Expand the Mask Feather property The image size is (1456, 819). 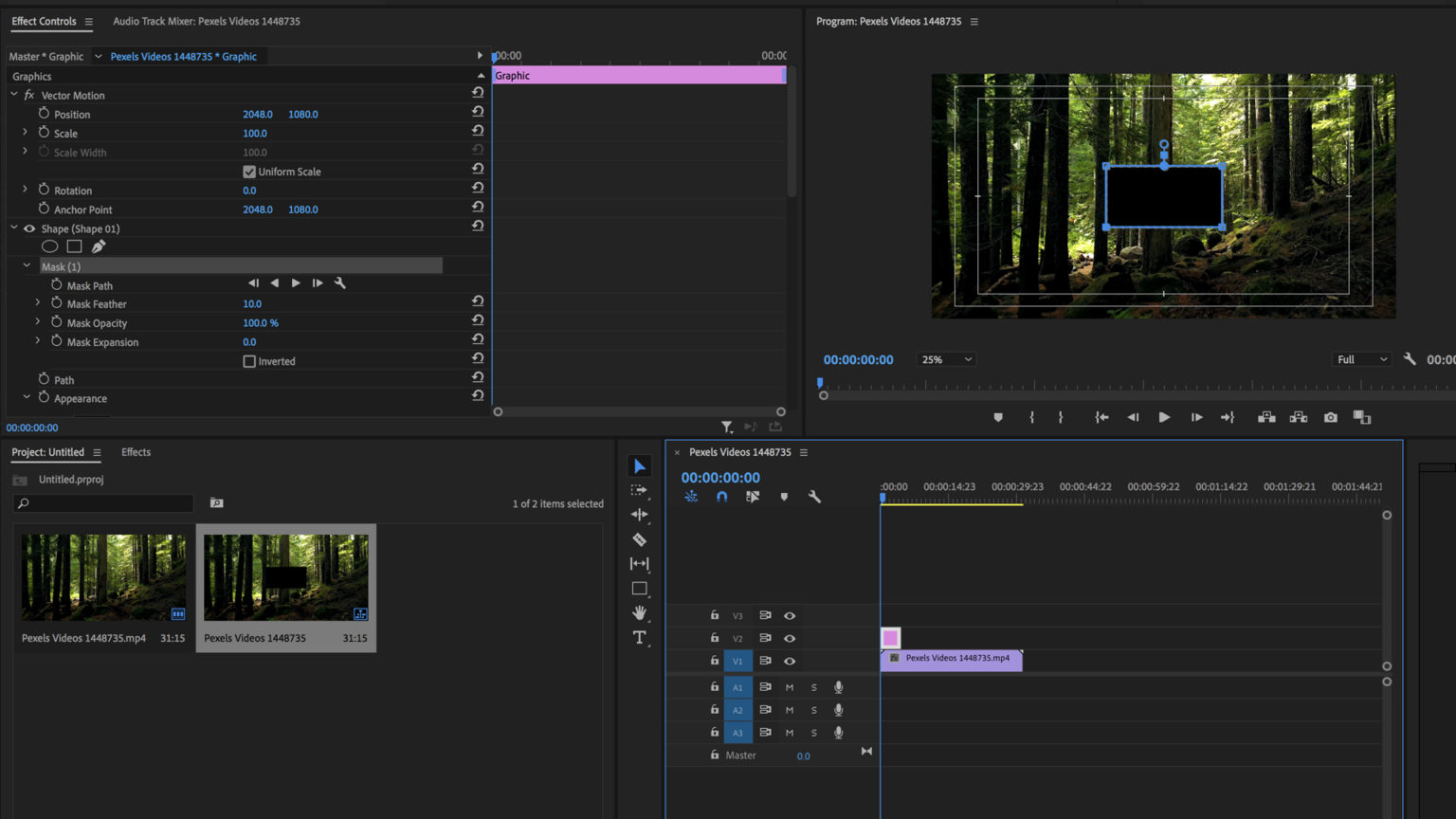[x=37, y=303]
